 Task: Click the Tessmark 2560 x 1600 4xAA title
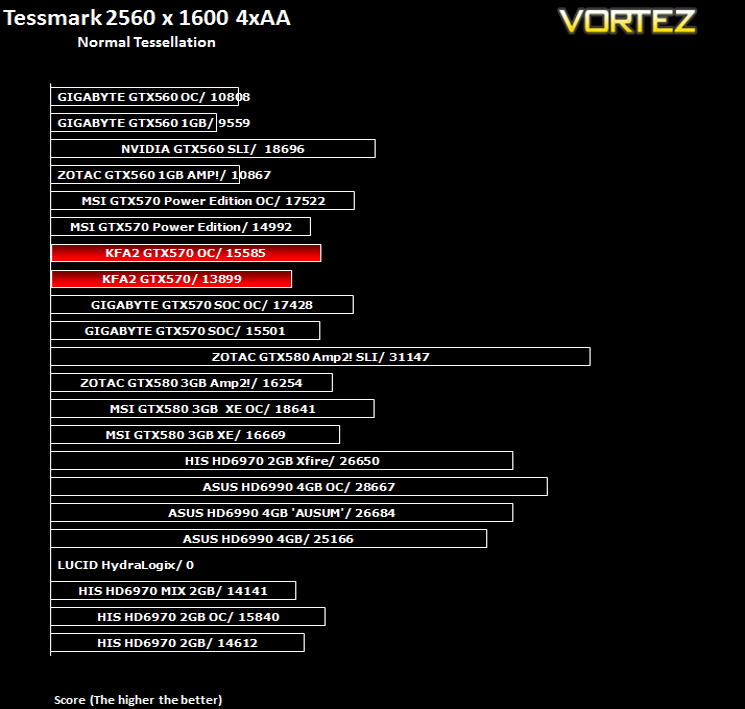[147, 18]
